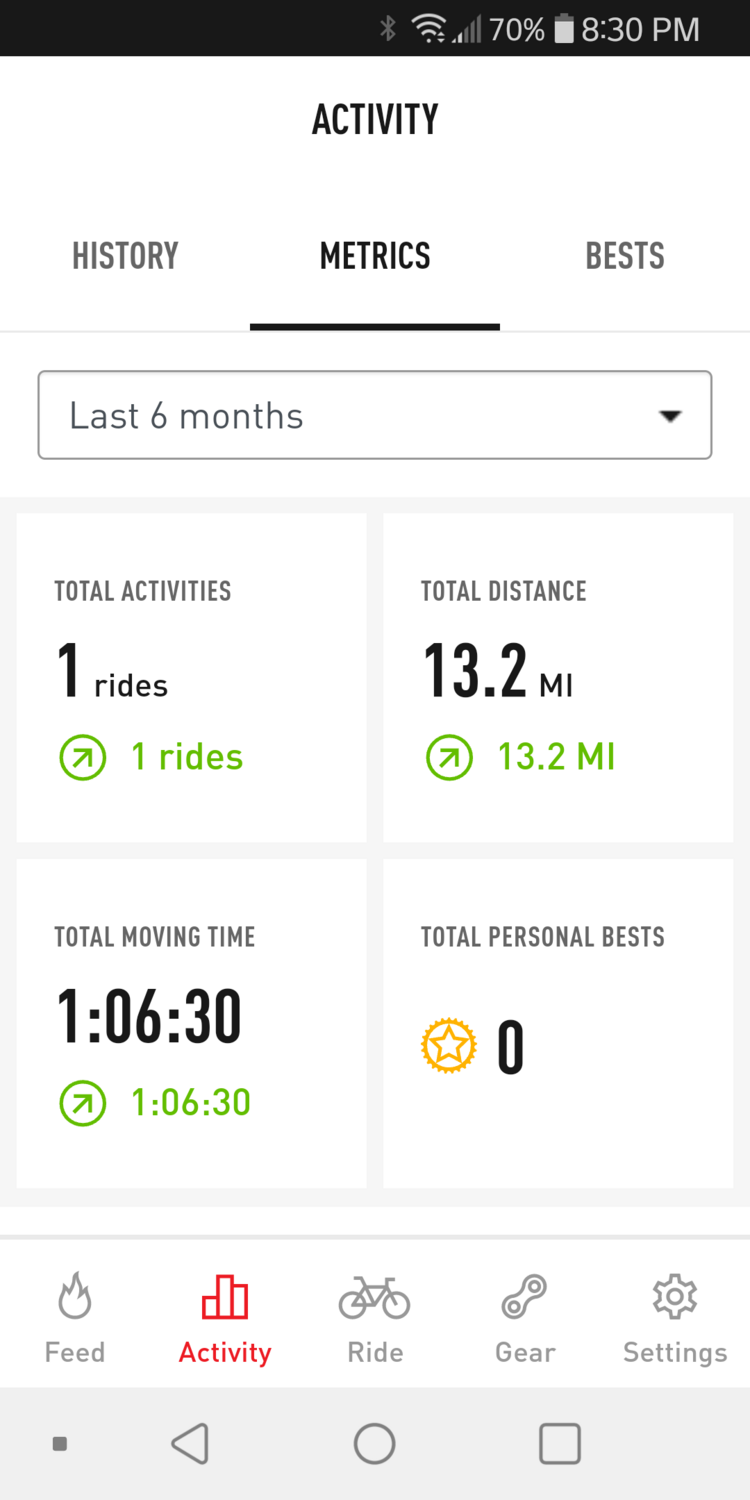
Task: Open the Feed flame icon
Action: click(x=75, y=1297)
